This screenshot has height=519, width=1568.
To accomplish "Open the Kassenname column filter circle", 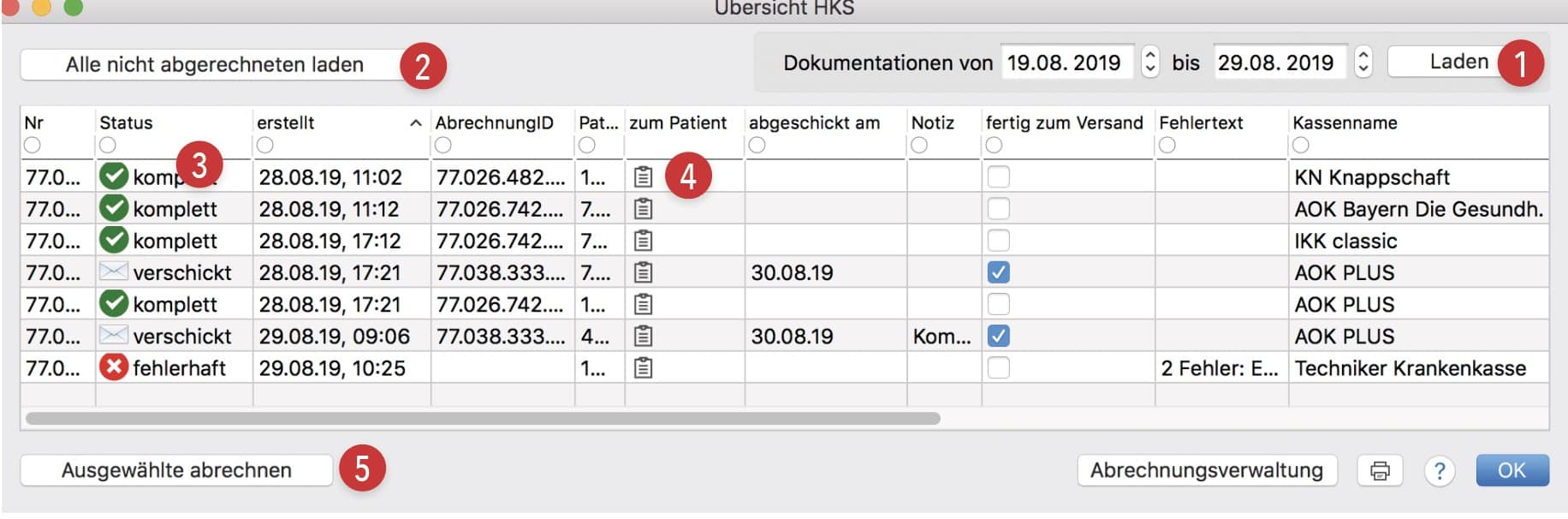I will pos(1304,146).
